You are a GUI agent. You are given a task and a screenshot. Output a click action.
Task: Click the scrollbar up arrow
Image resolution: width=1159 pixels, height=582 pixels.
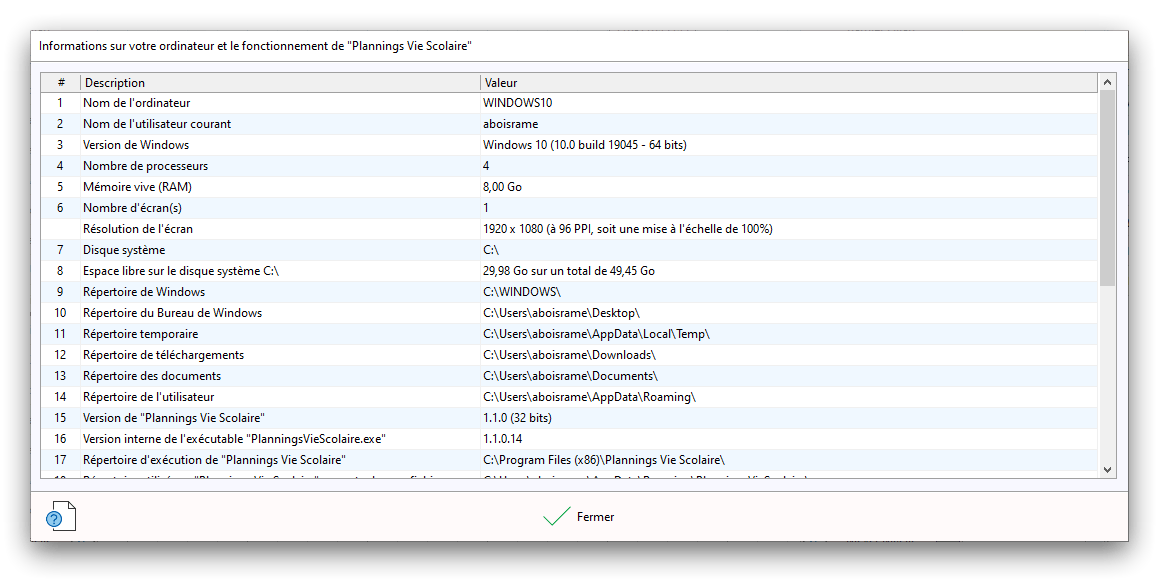[x=1107, y=82]
